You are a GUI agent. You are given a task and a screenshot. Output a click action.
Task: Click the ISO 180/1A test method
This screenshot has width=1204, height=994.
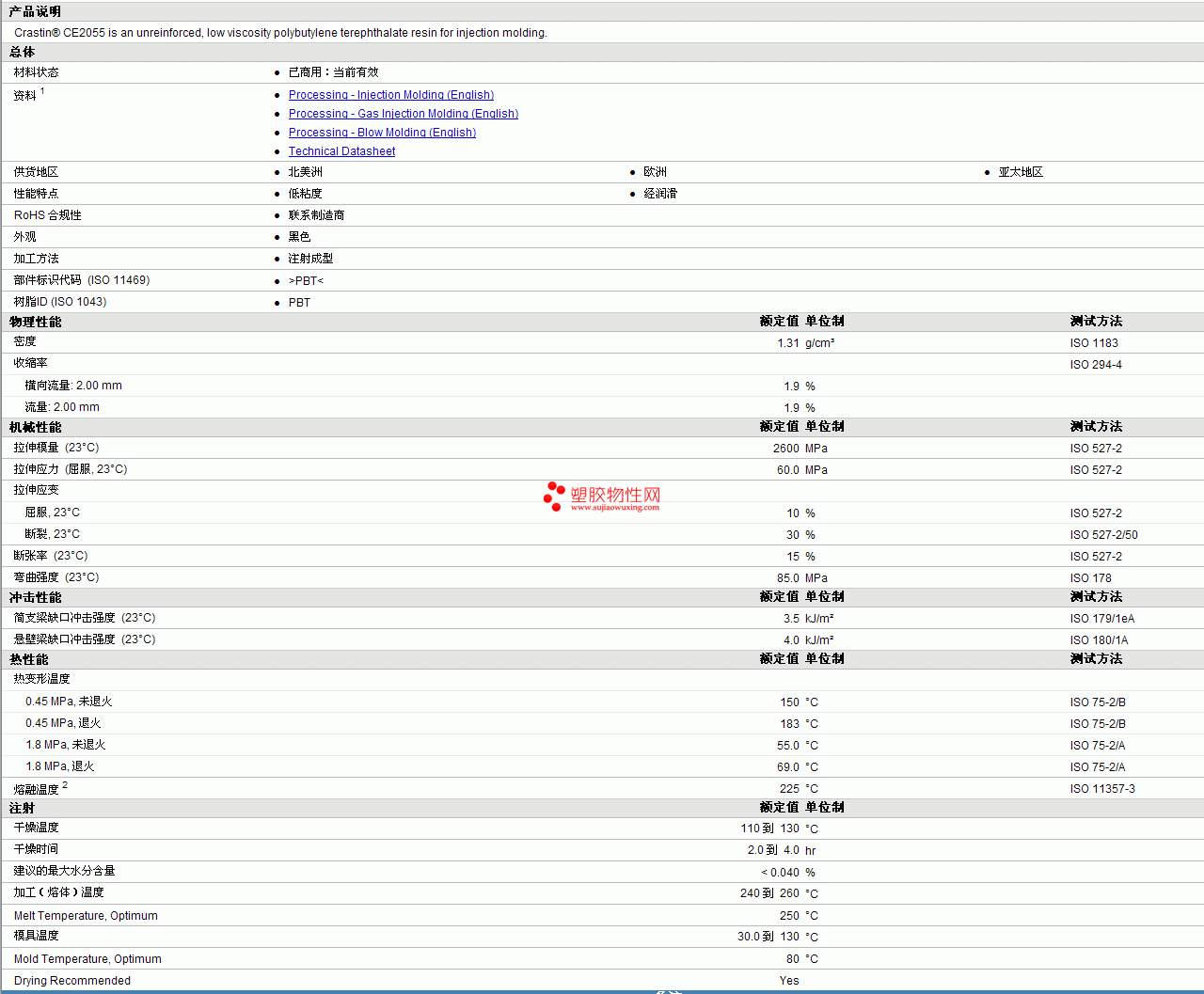point(1100,640)
